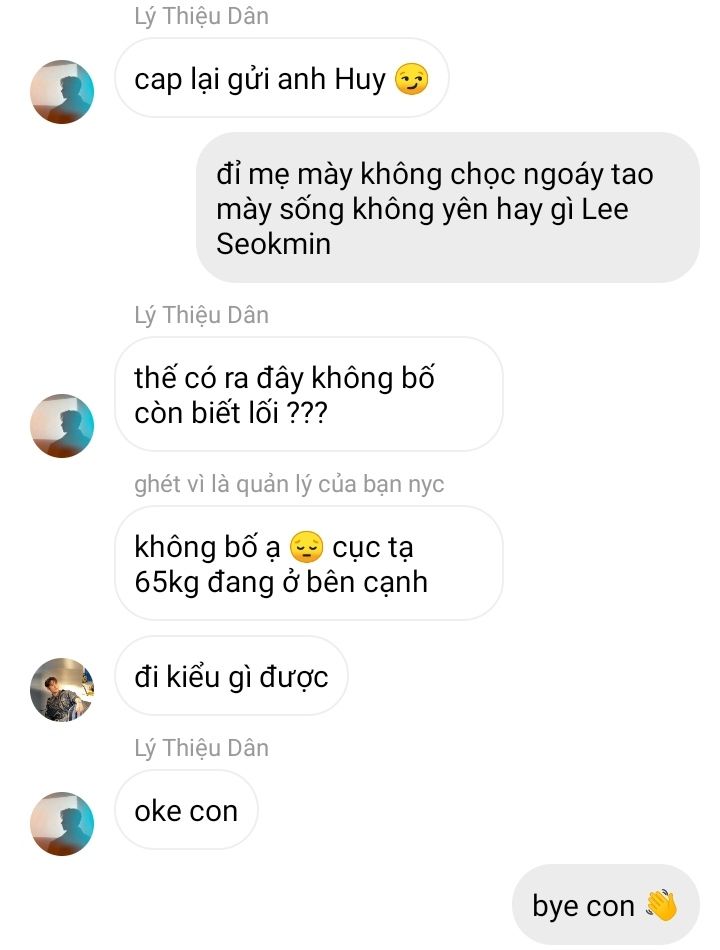Tap the "oke con" message bubble
The height and width of the screenshot is (950, 720).
186,810
